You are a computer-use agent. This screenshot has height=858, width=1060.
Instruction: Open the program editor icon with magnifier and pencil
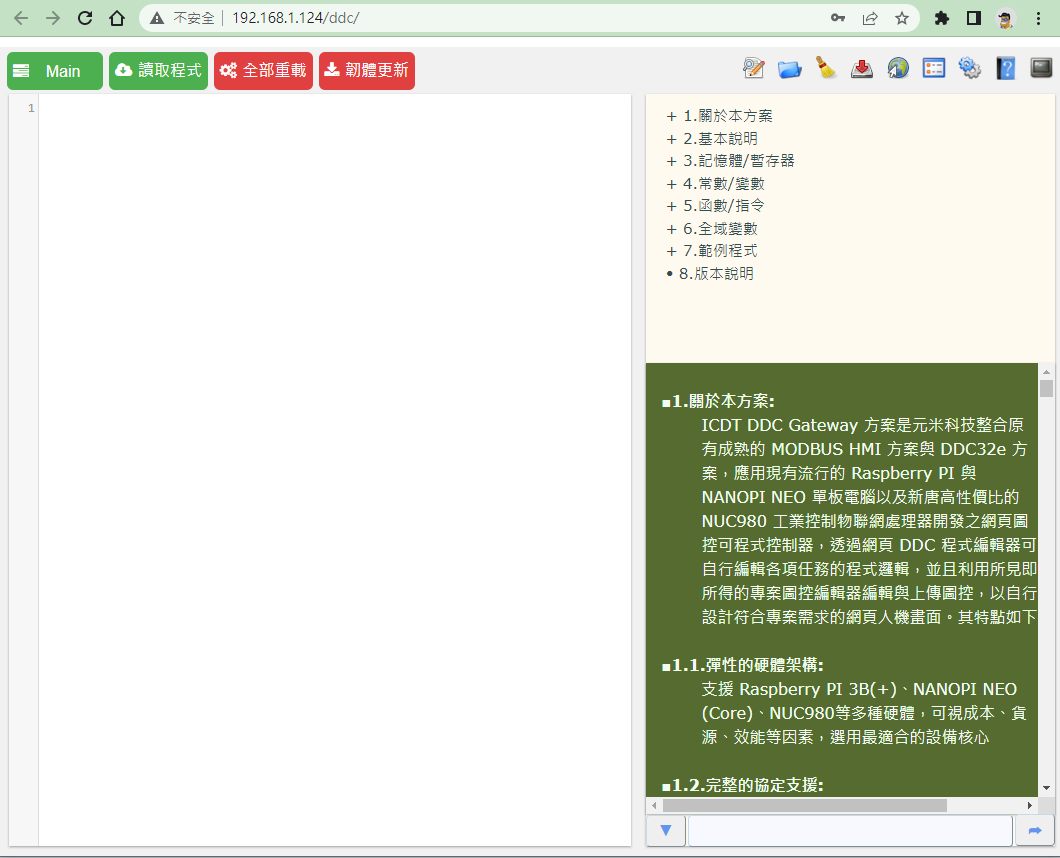tap(753, 69)
